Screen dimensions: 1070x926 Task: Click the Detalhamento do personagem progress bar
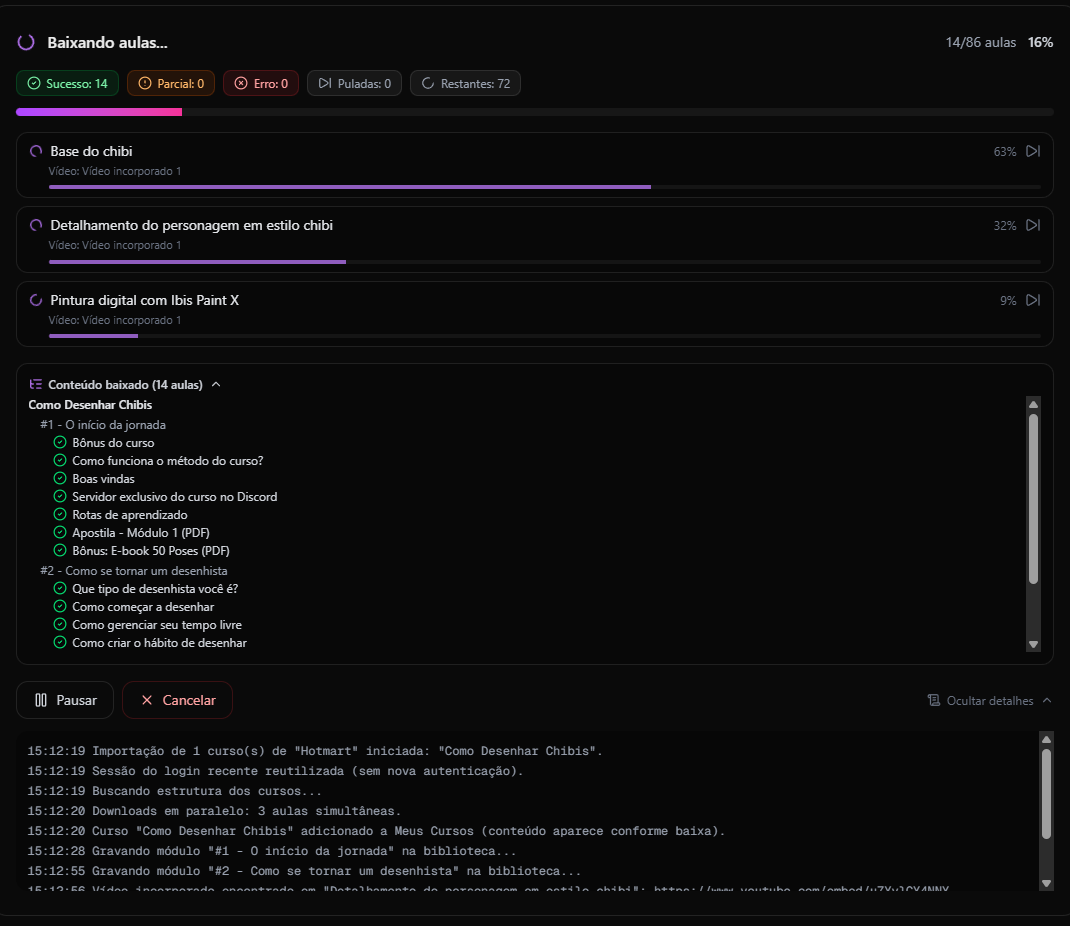click(x=545, y=261)
